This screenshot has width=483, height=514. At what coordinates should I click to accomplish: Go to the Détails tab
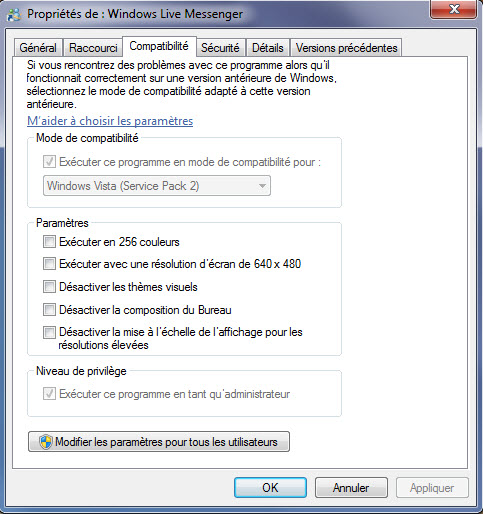pyautogui.click(x=268, y=48)
